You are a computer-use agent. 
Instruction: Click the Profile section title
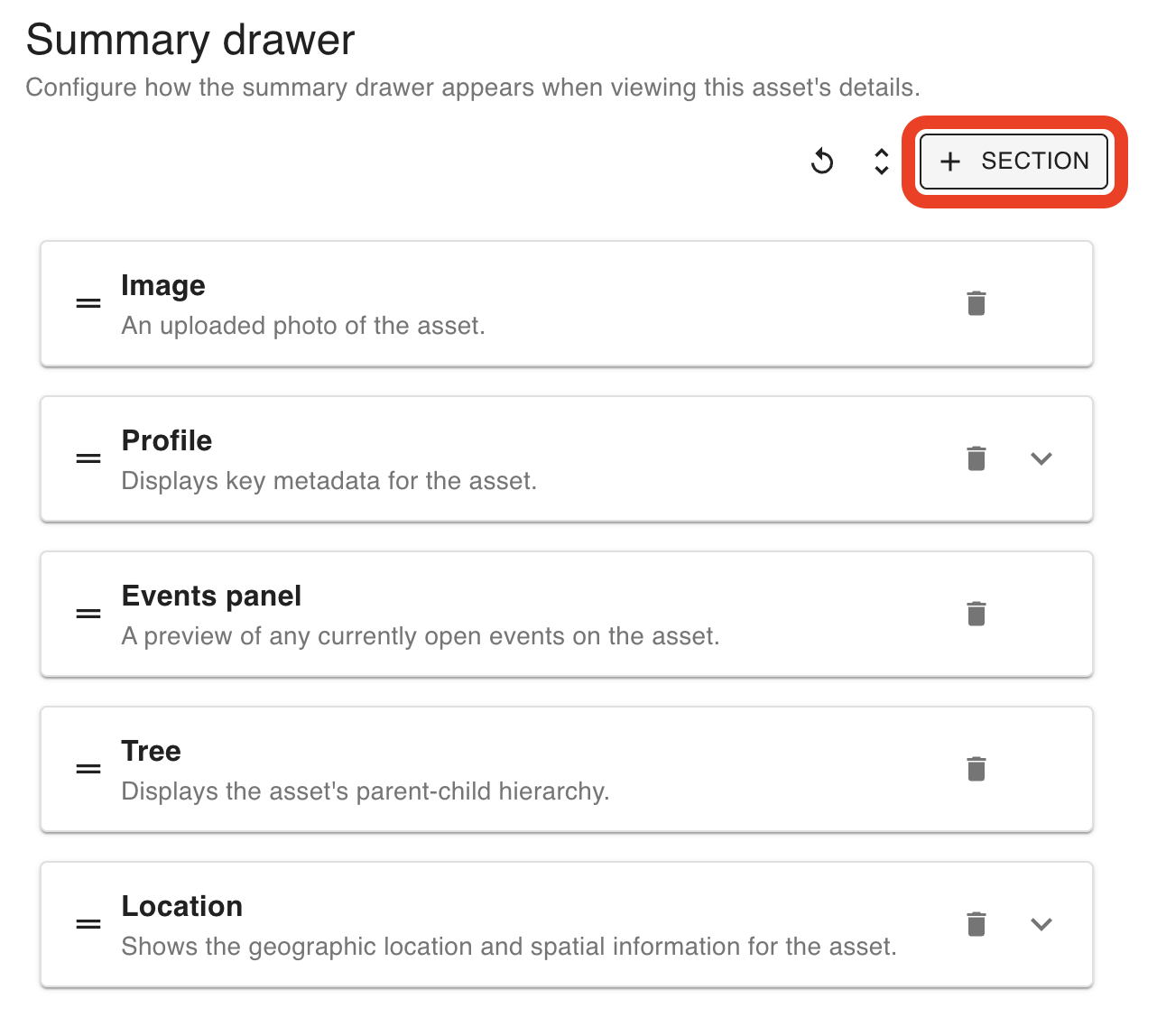coord(167,441)
